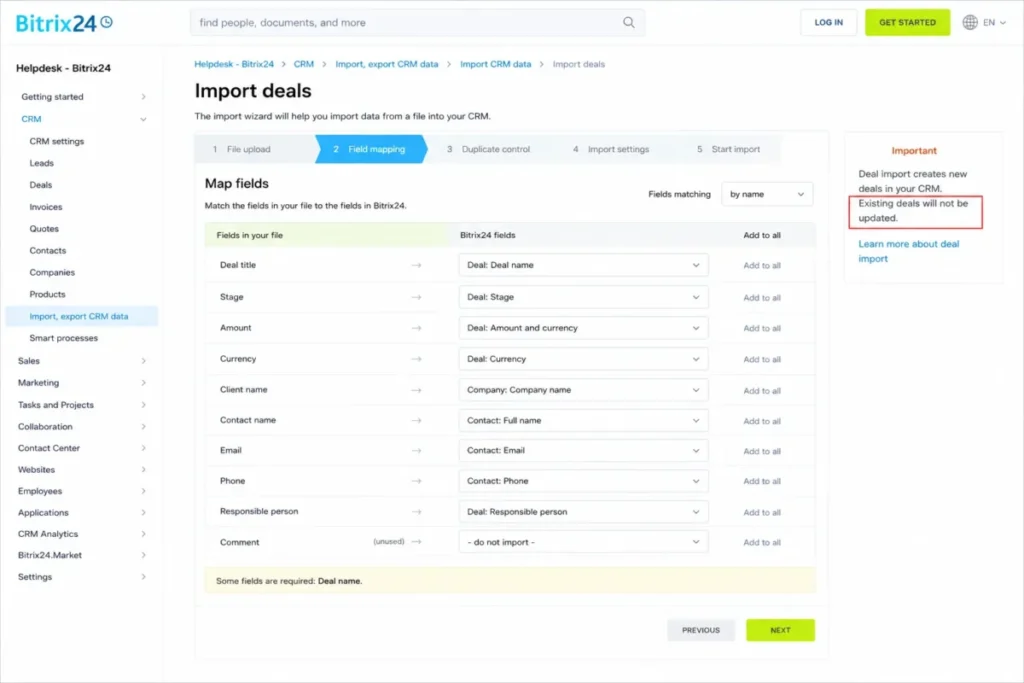
Task: Click the NEXT button
Action: [x=780, y=630]
